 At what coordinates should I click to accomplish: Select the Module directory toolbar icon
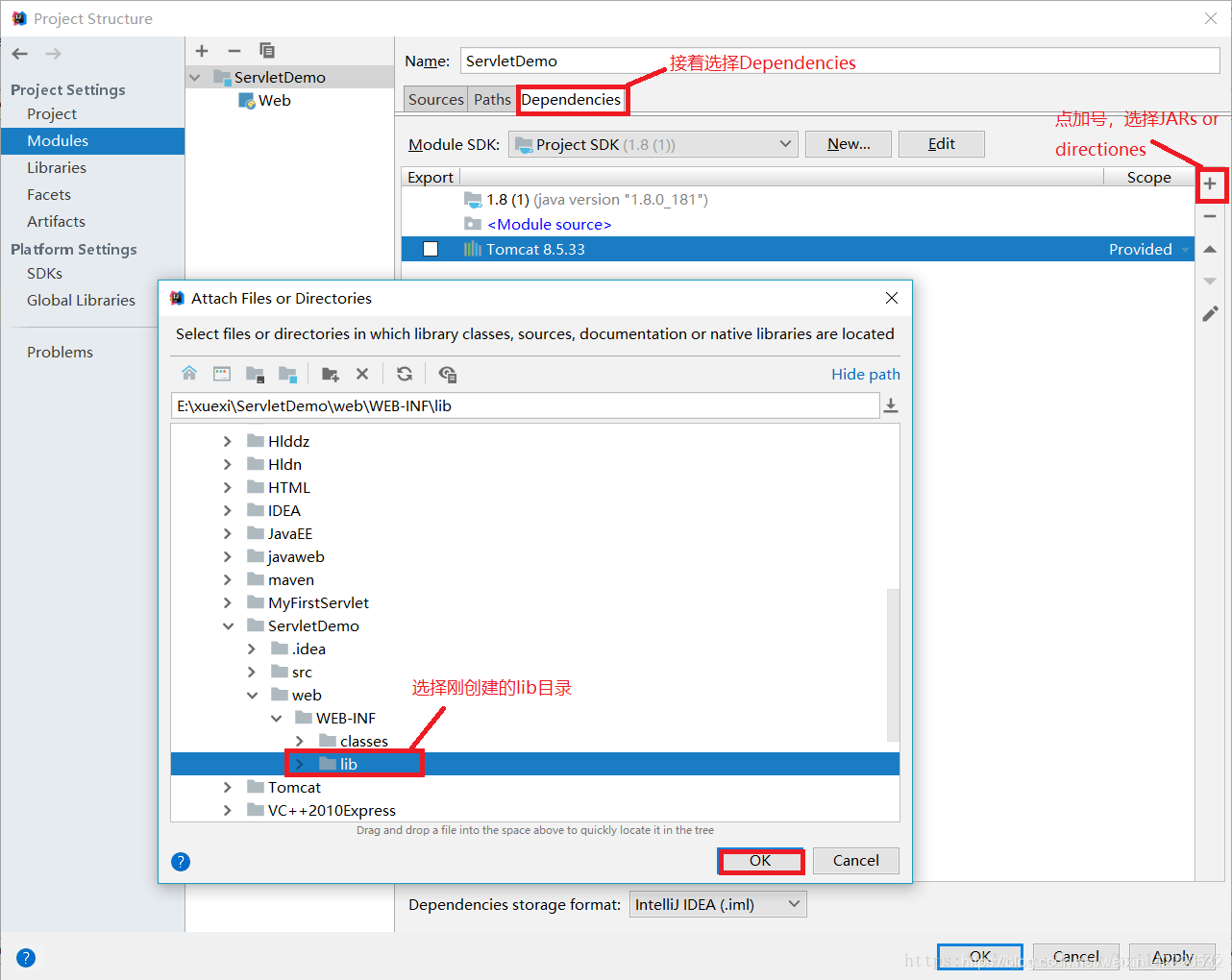[287, 374]
